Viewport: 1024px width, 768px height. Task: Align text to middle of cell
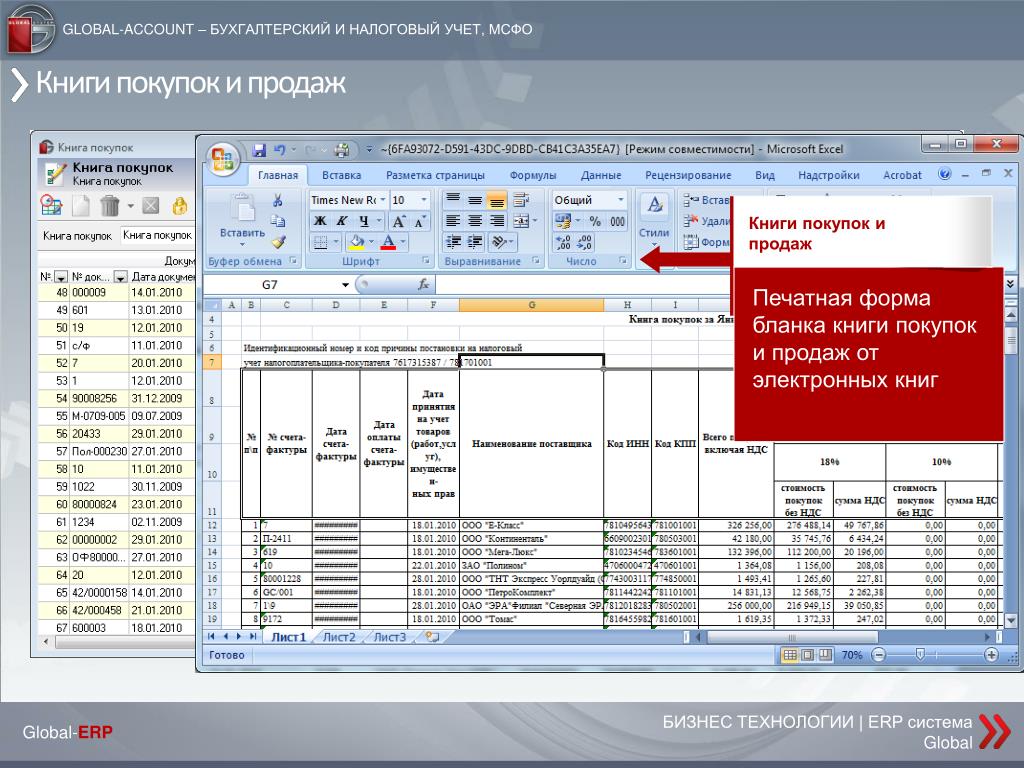475,200
